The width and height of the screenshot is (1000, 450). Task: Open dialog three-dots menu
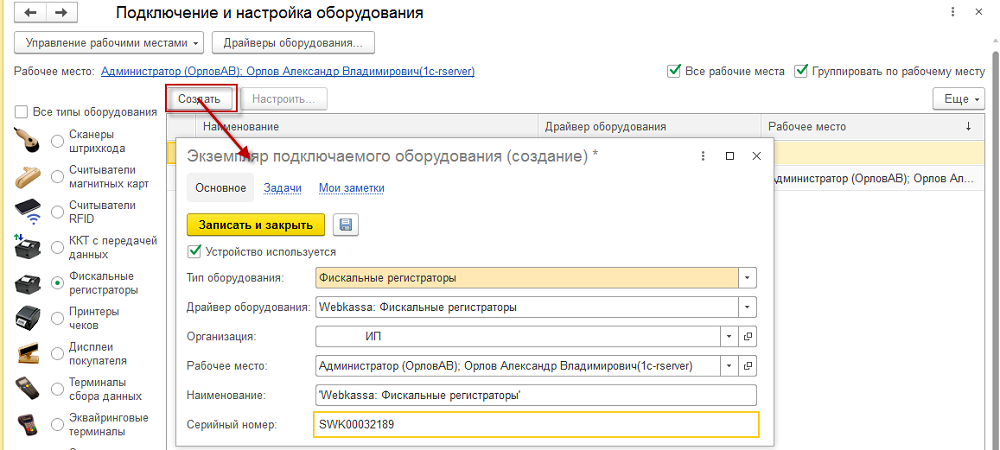coord(703,156)
